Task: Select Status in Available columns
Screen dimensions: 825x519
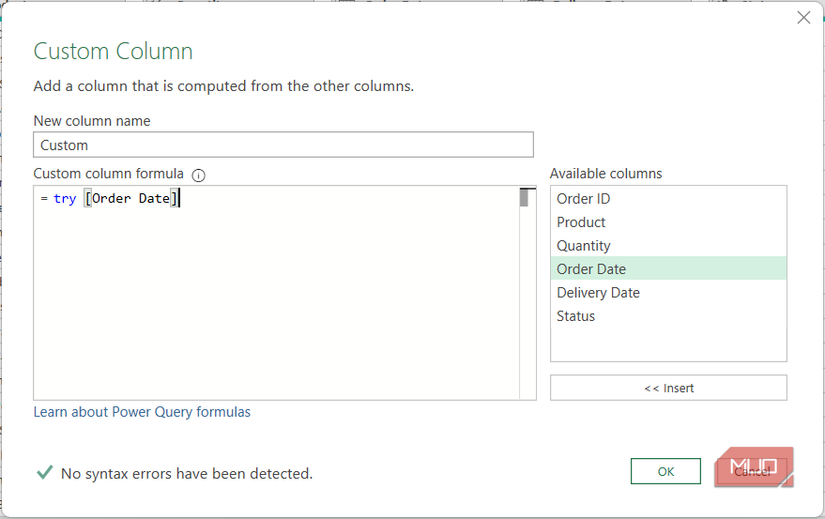Action: click(x=576, y=316)
